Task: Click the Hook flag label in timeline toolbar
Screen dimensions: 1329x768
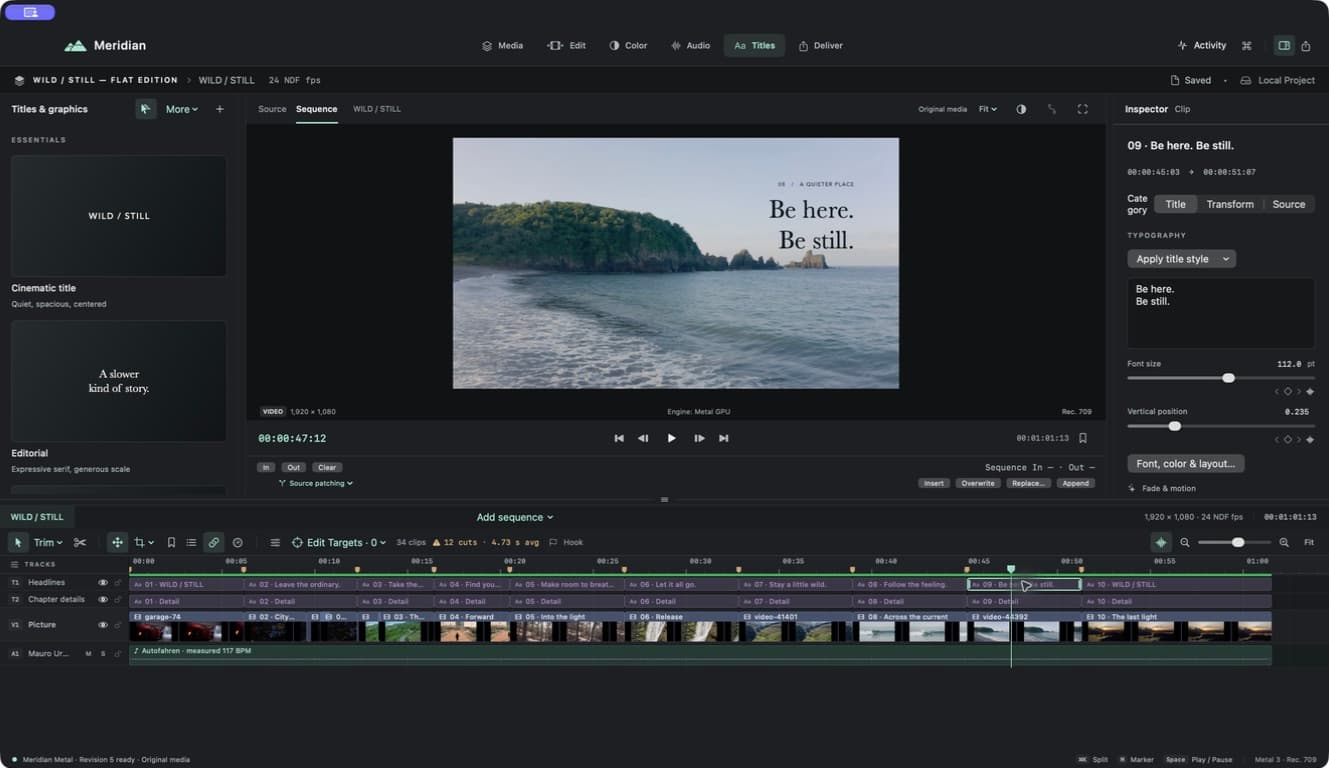Action: click(x=566, y=542)
